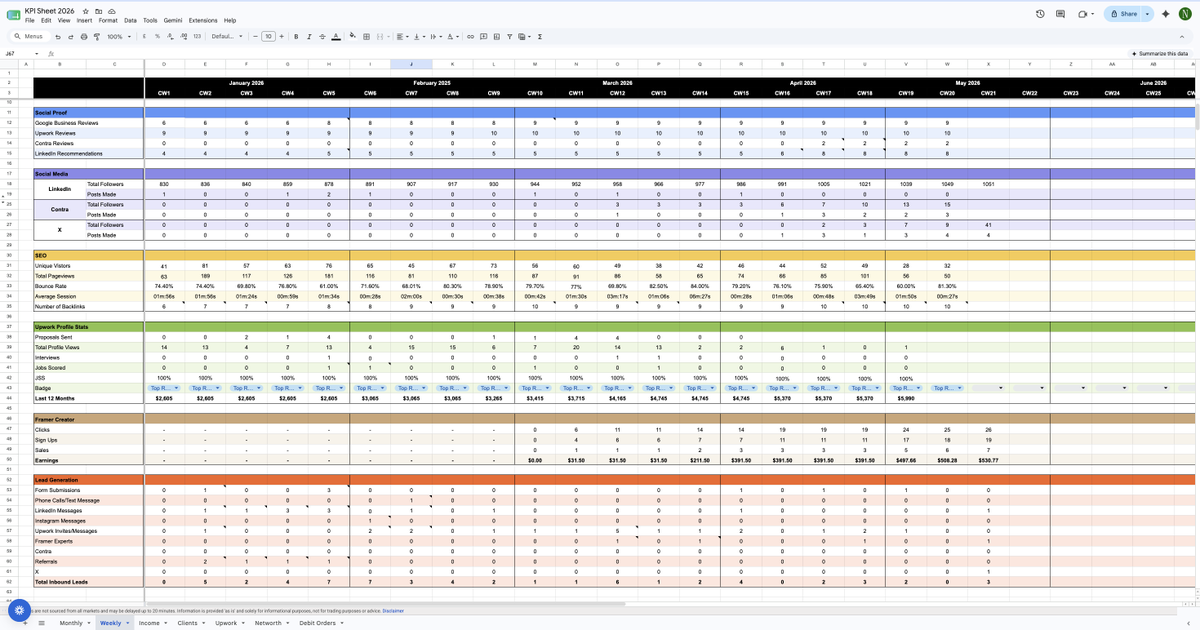This screenshot has width=1200, height=630.
Task: Open the Insert menu
Action: 84,20
